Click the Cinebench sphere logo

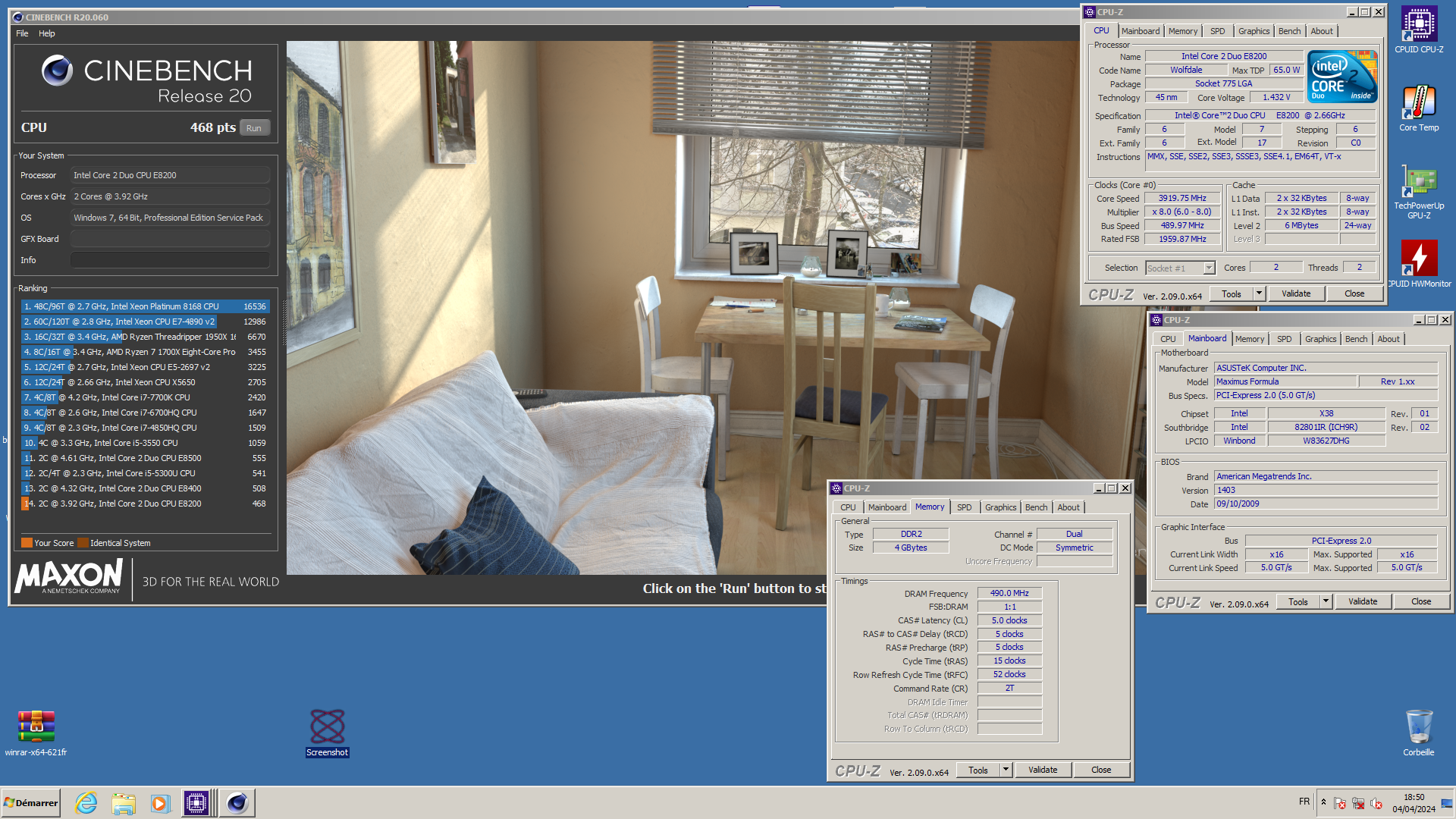coord(57,71)
